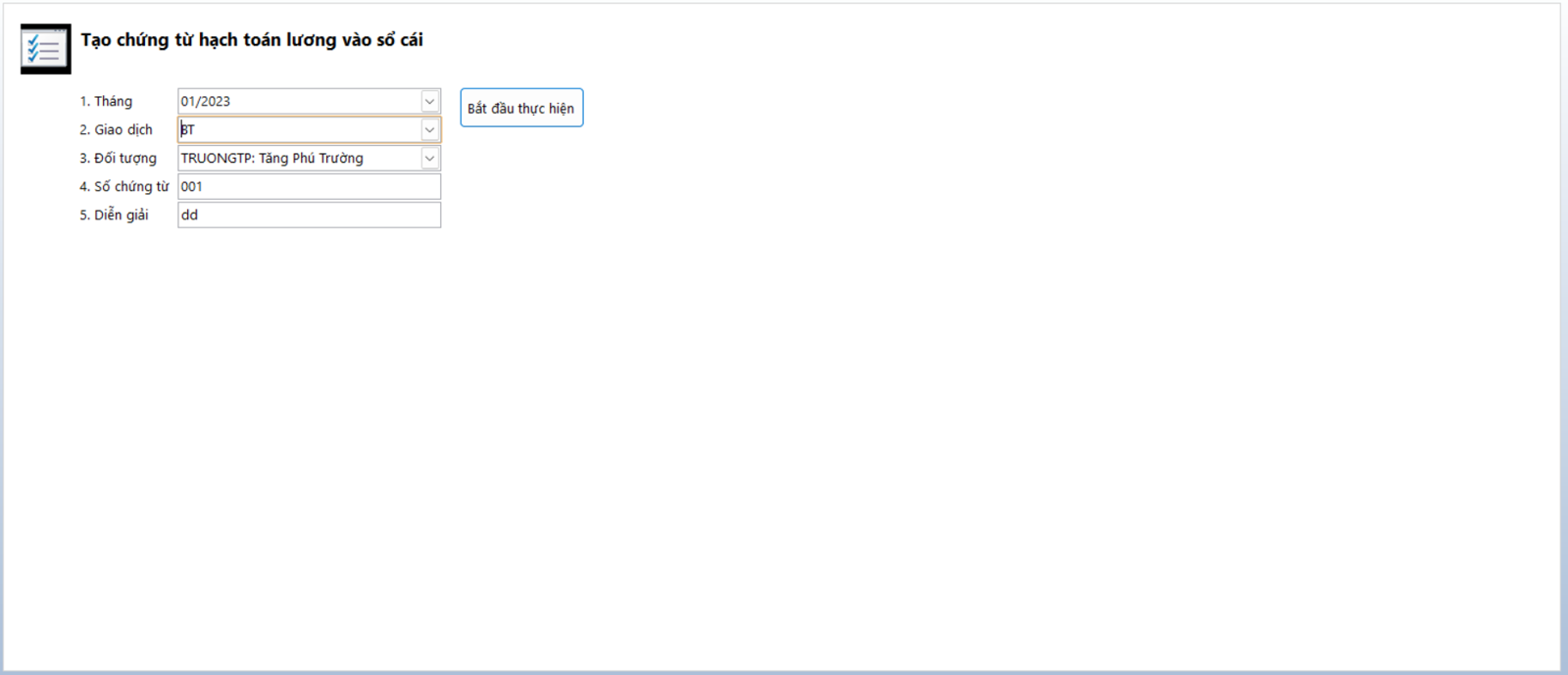Viewport: 1568px width, 675px height.
Task: Click the empty white area below the form
Action: [x=784, y=441]
